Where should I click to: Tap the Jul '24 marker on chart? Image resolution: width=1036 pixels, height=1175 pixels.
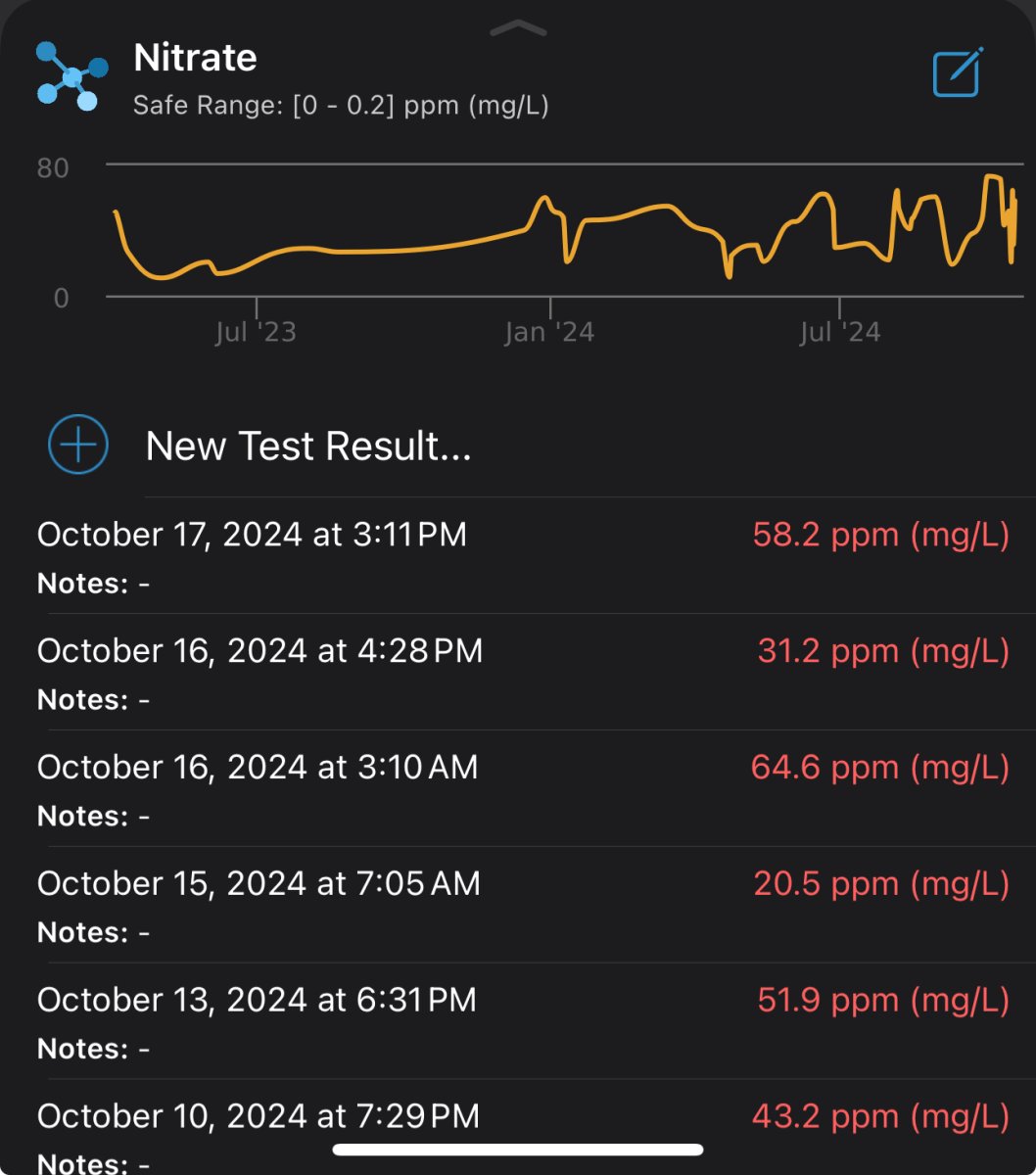(x=840, y=332)
